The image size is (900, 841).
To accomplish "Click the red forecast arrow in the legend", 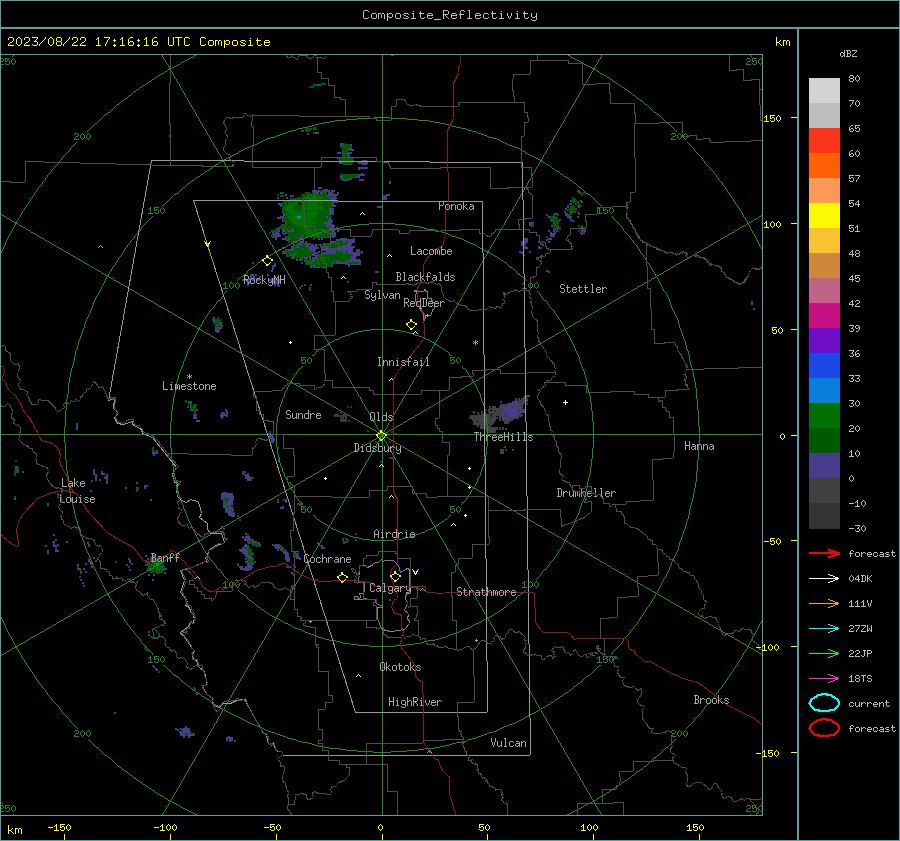I will pos(824,553).
